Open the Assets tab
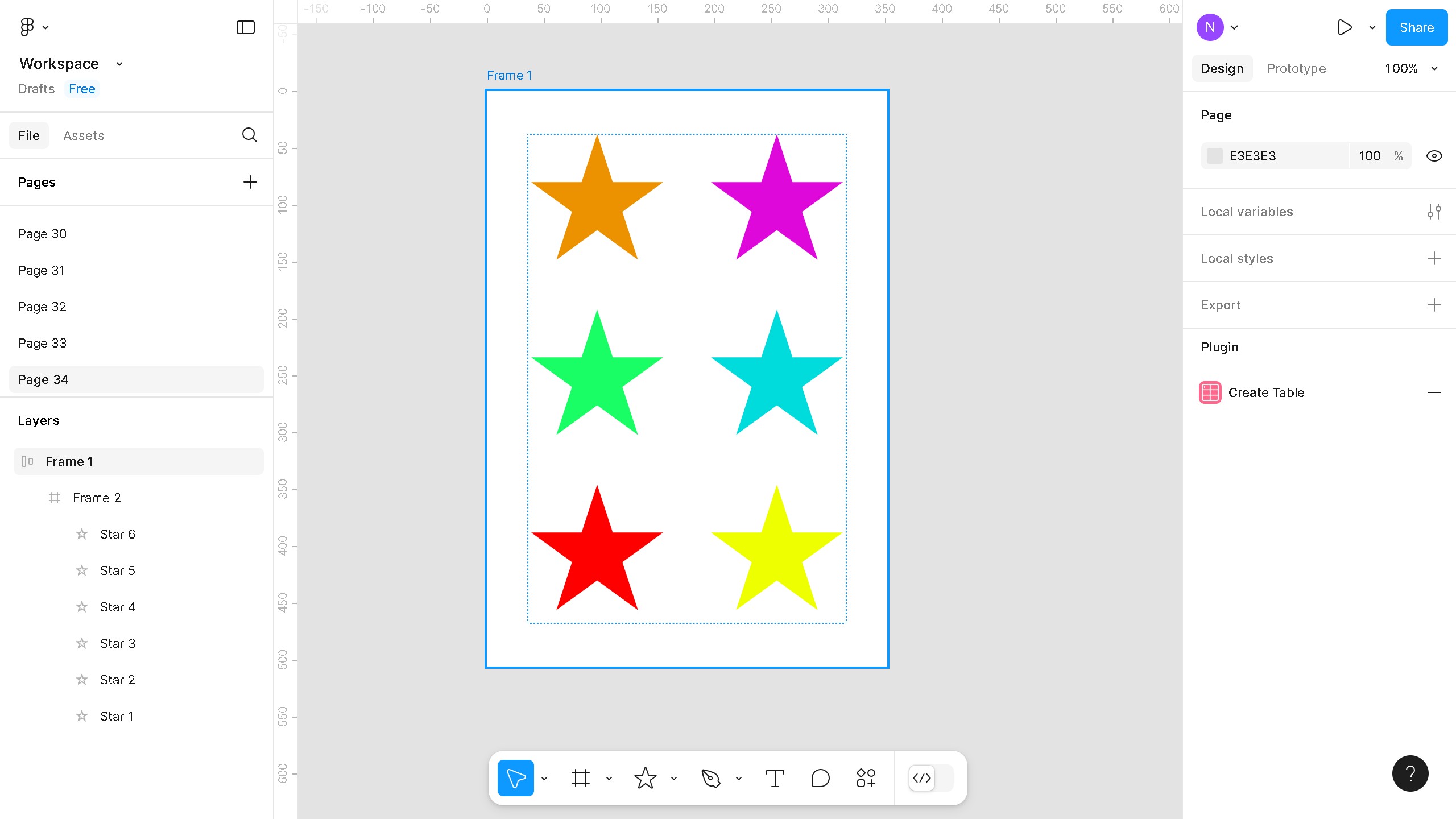 [84, 135]
